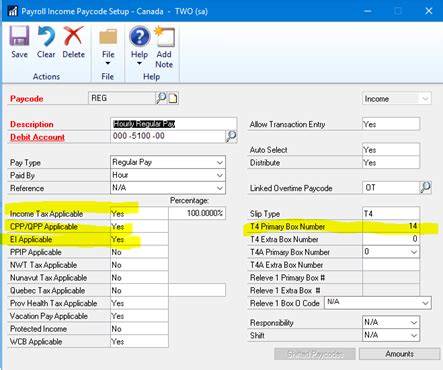The height and width of the screenshot is (370, 443).
Task: Open Debit Account lookup magnifier
Action: point(231,136)
